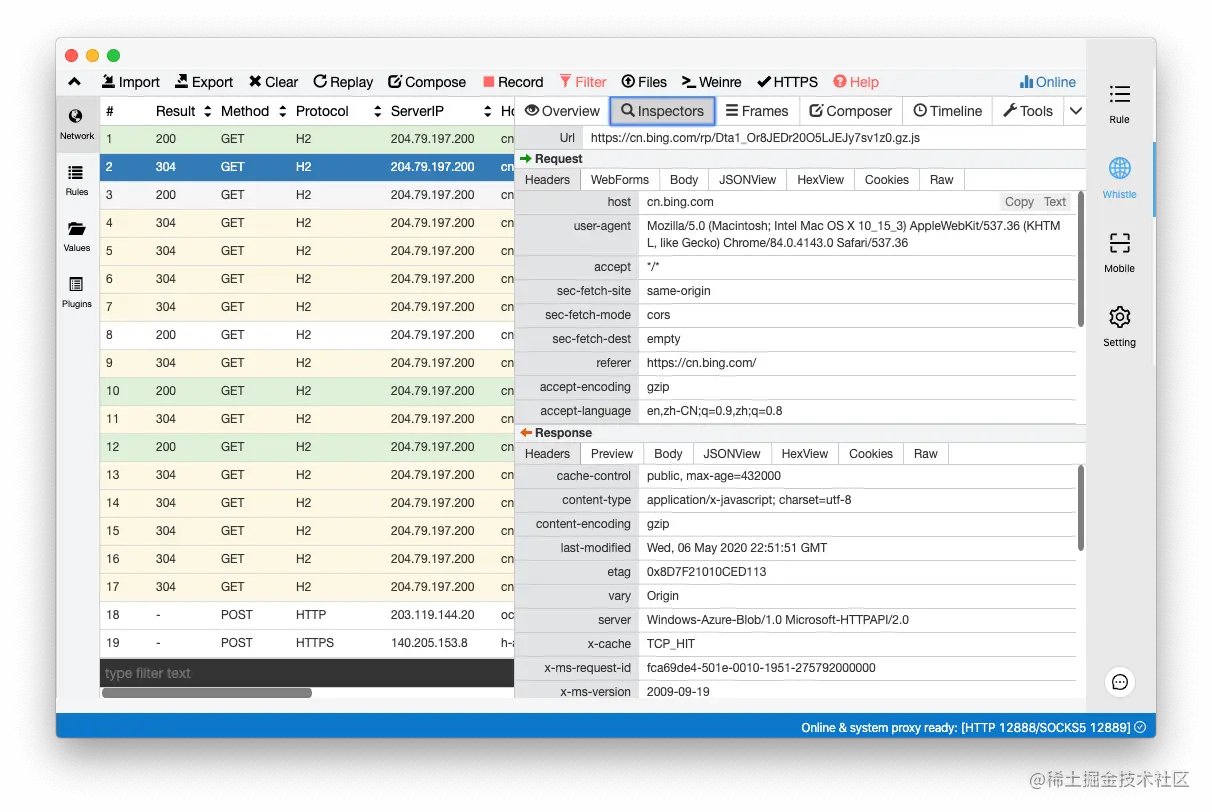
Task: Click Export in the toolbar
Action: (204, 82)
